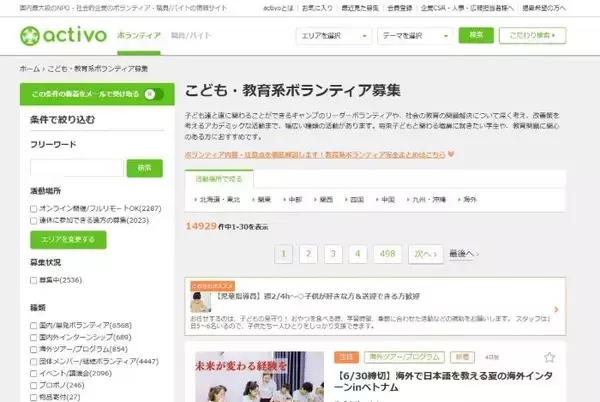Open activoとは in top menu
The height and width of the screenshot is (402, 600).
pos(278,8)
